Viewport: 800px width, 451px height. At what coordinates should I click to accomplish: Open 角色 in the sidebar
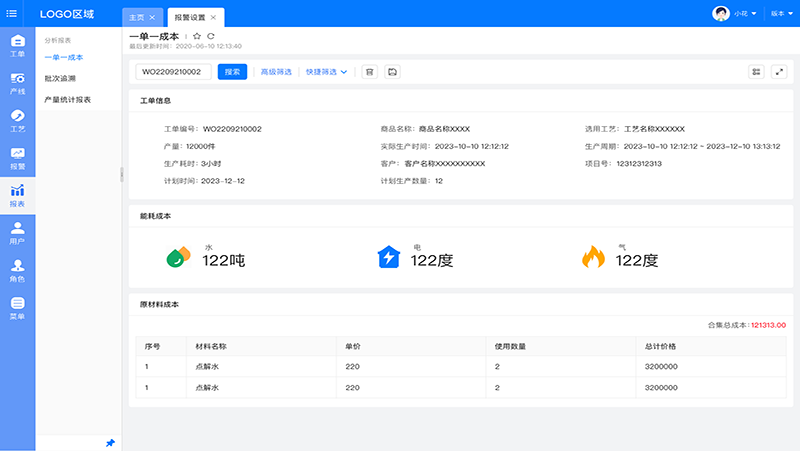17,271
